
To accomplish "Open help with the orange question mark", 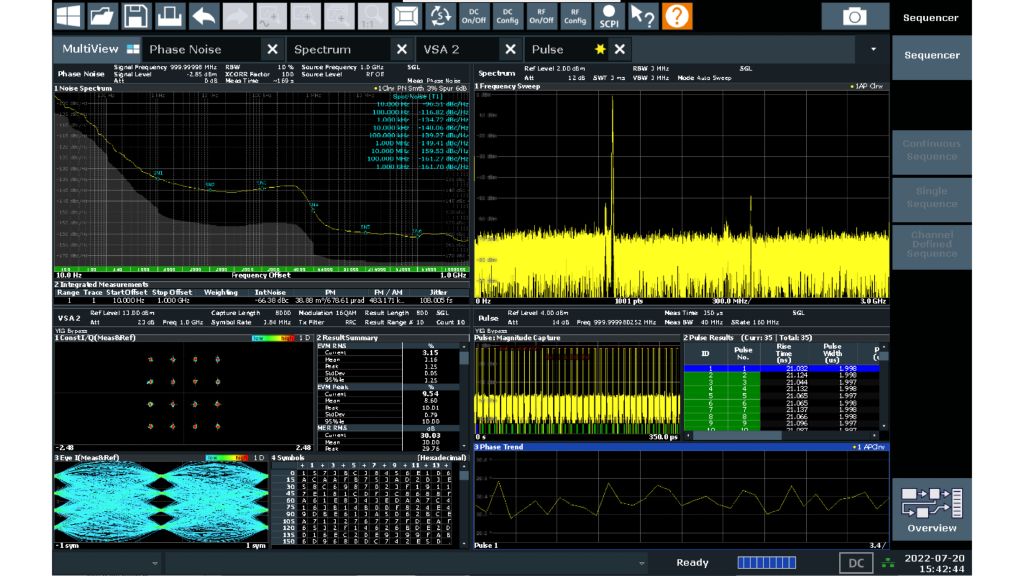I will point(677,16).
